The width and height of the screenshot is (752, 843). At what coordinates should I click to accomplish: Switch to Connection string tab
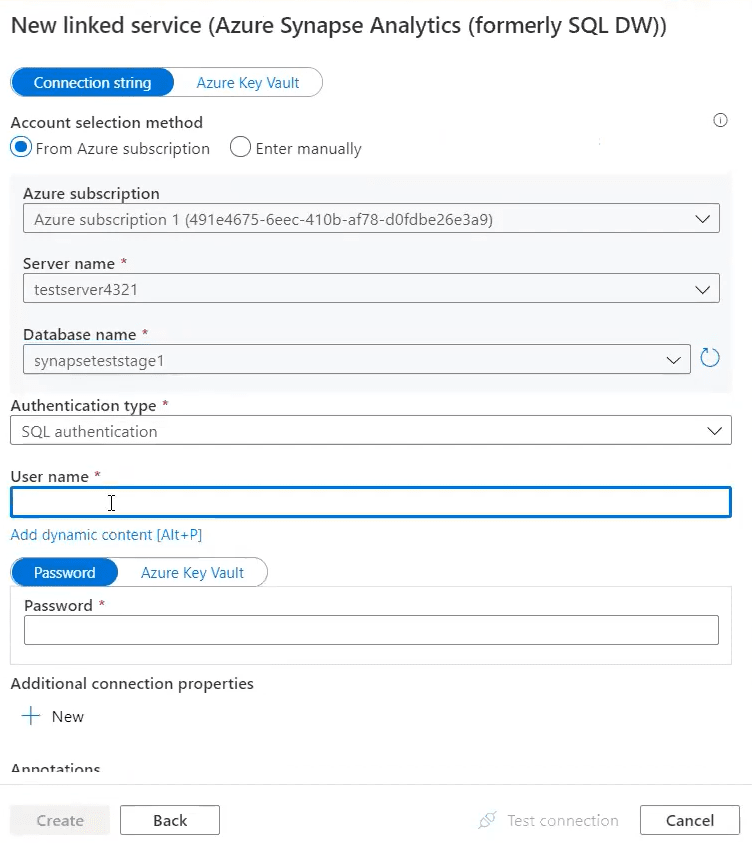tap(92, 83)
